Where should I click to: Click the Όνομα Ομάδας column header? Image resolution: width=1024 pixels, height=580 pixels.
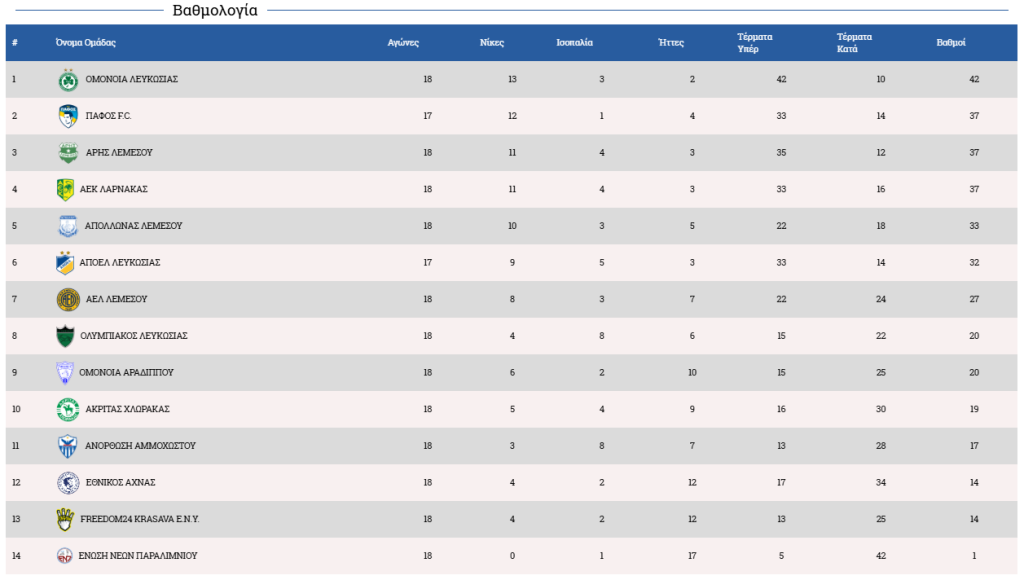(x=86, y=43)
